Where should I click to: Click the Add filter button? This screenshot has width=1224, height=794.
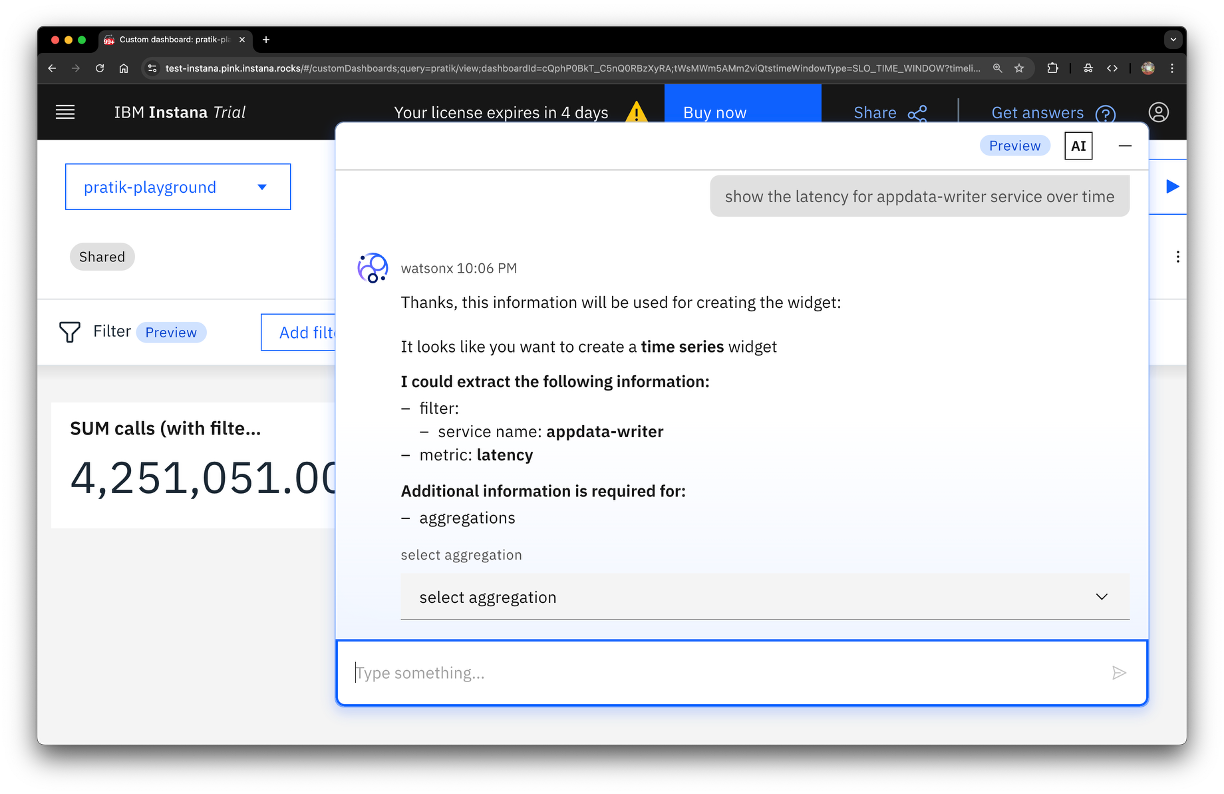click(x=298, y=332)
